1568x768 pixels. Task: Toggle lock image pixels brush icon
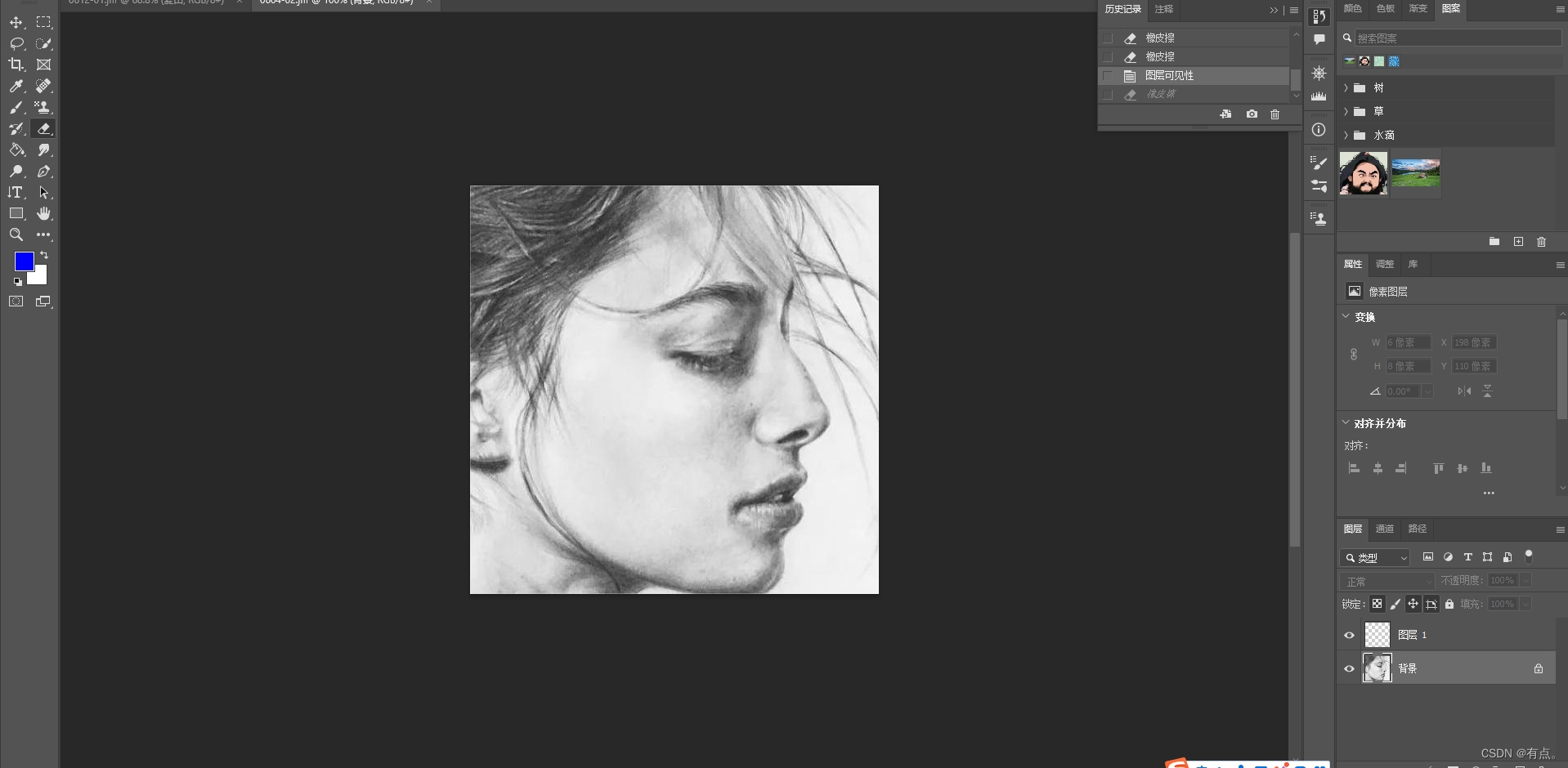pyautogui.click(x=1395, y=604)
